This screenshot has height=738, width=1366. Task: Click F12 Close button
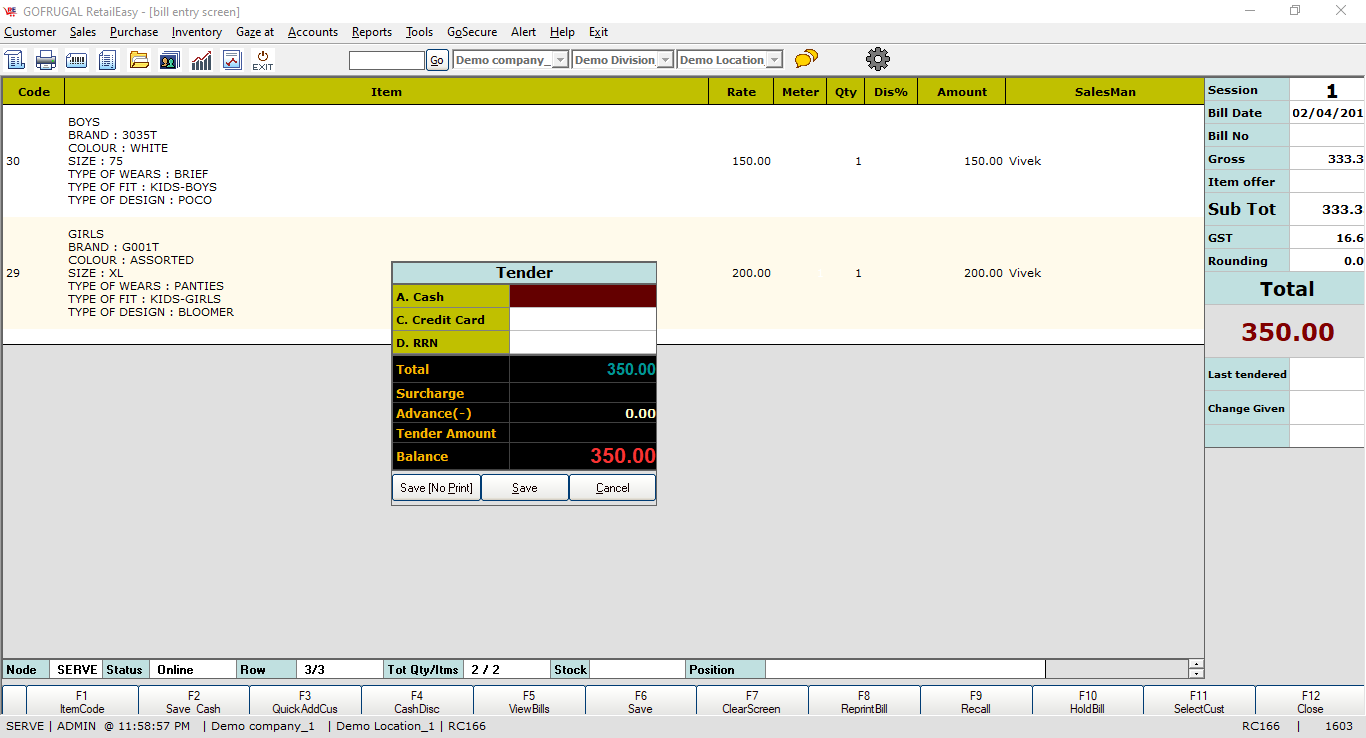(x=1310, y=702)
